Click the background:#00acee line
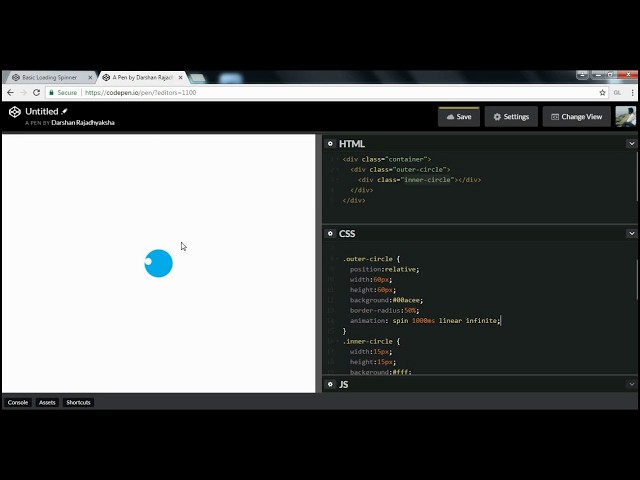 (386, 300)
